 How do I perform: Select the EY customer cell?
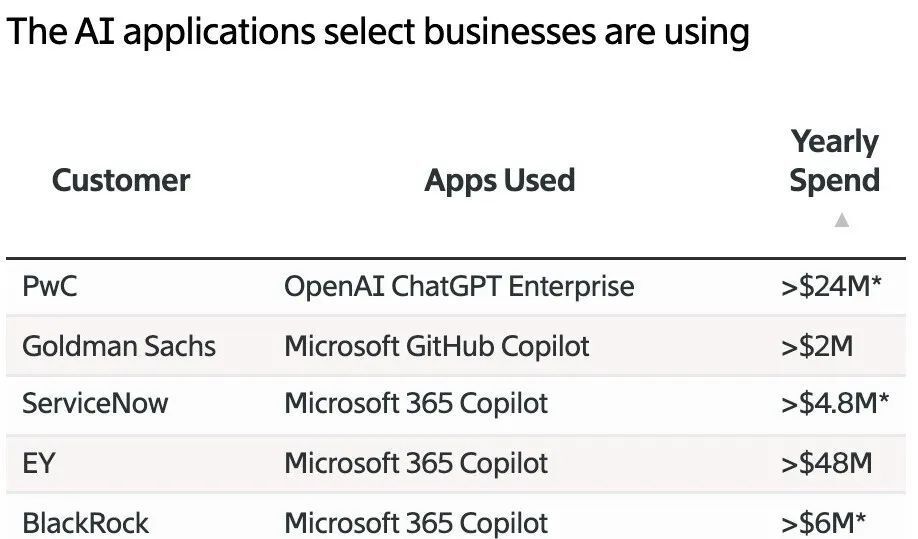pos(38,463)
